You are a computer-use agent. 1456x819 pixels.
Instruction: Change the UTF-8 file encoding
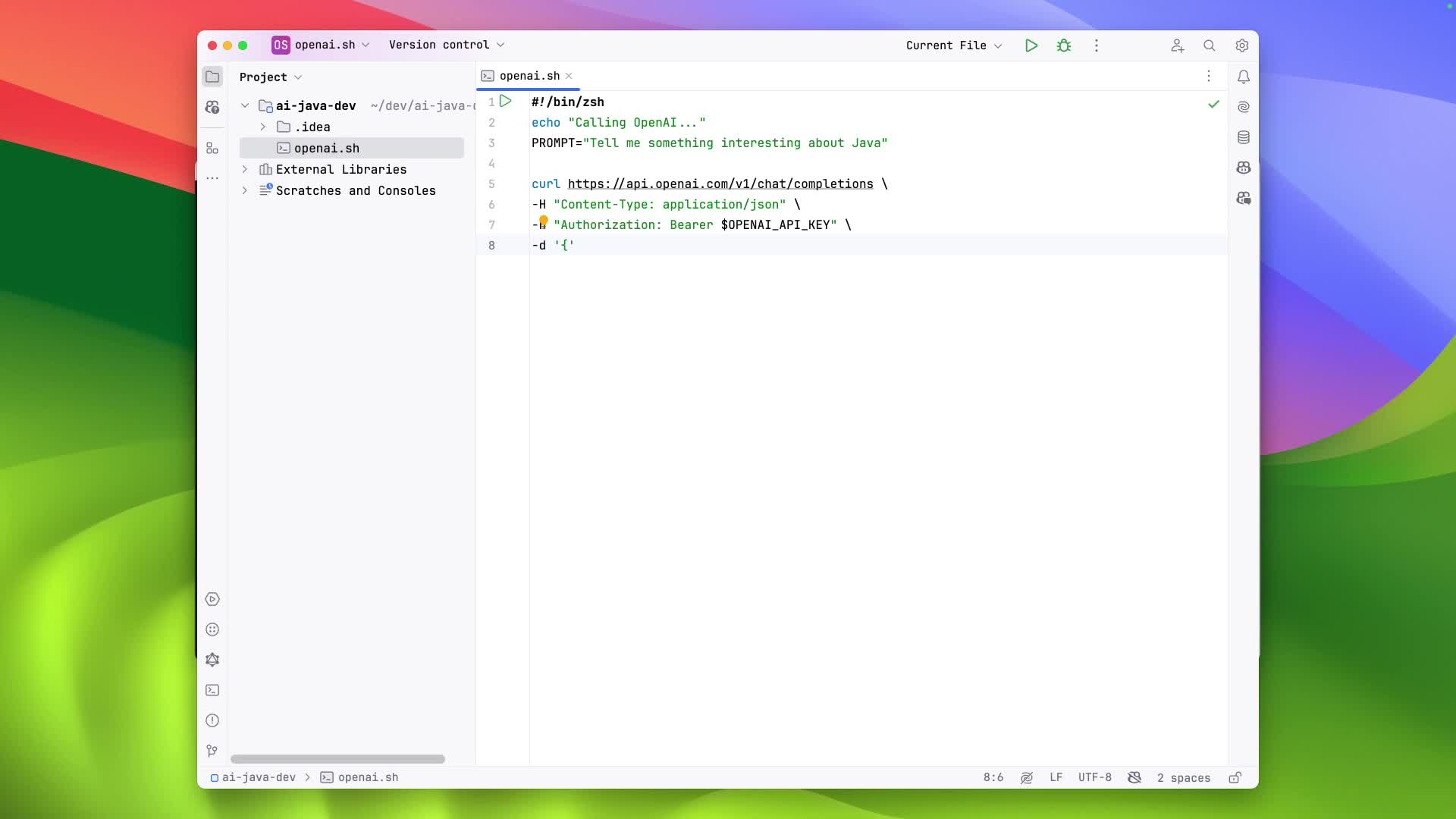point(1095,777)
